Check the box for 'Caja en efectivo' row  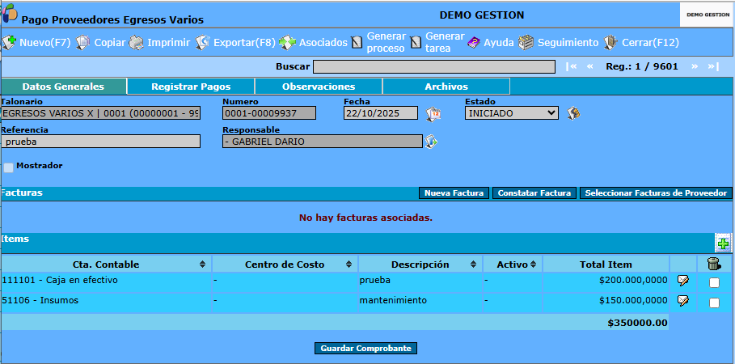(714, 282)
